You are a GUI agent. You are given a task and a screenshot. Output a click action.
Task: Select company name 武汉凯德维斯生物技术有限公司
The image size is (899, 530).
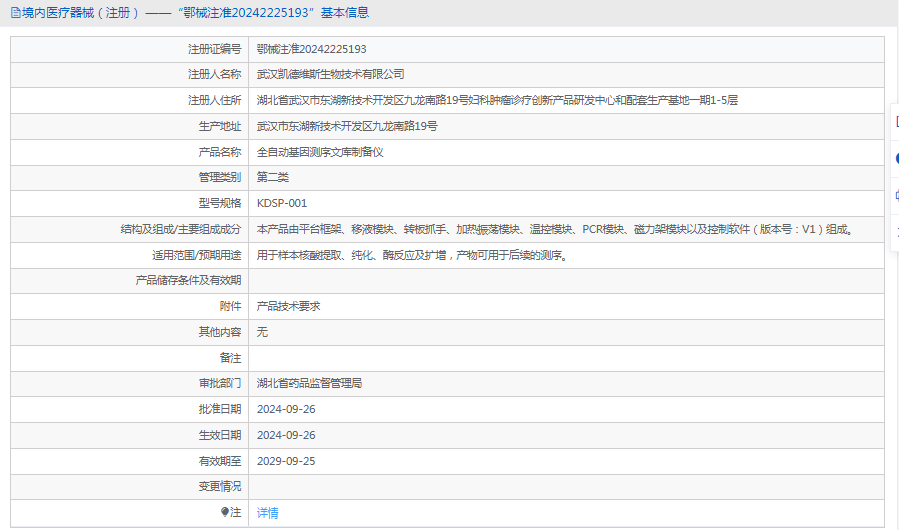(330, 75)
